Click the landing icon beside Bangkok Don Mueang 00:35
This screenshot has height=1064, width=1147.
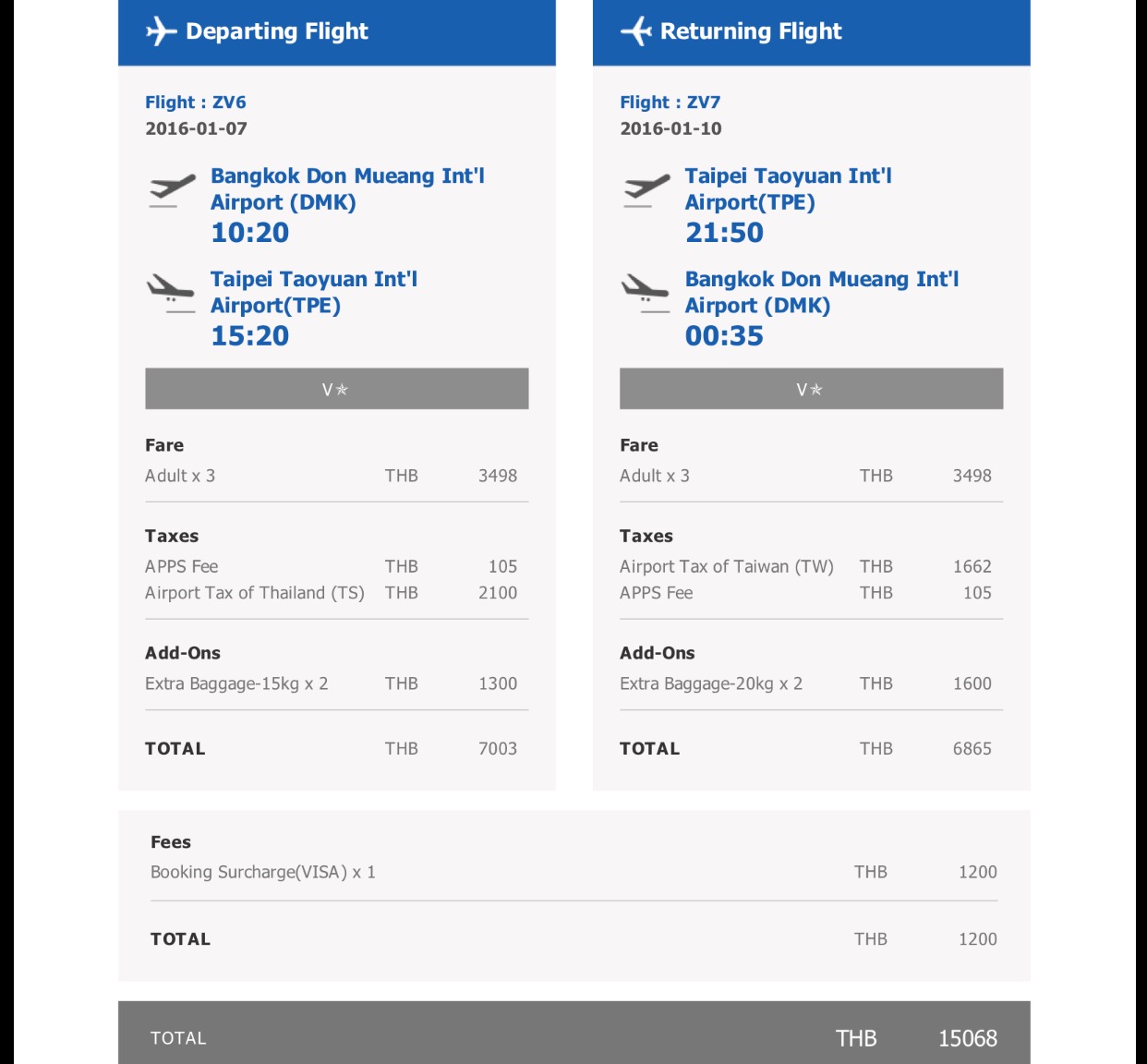coord(646,294)
